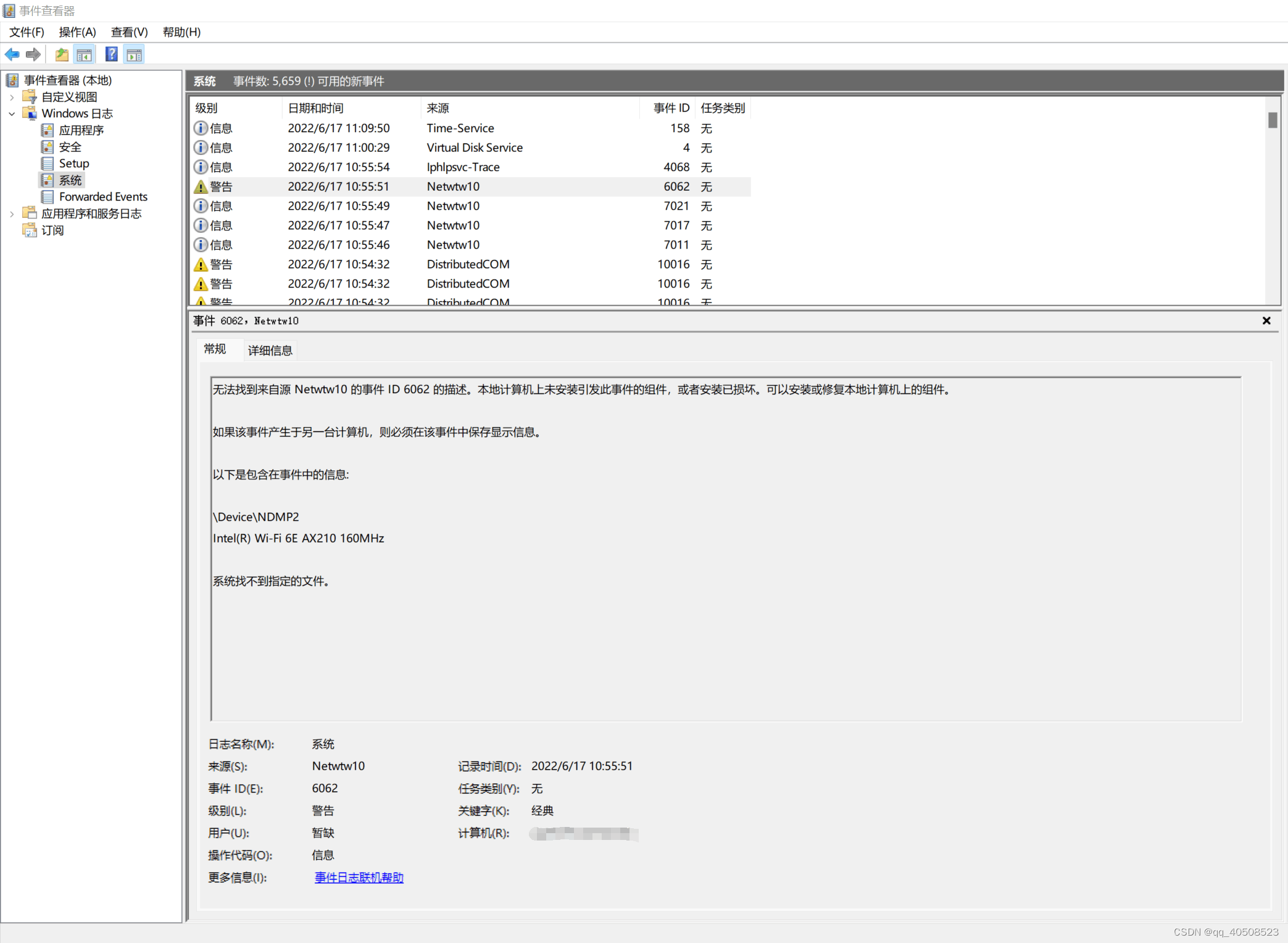
Task: Sort by the 事件 ID column header
Action: (x=670, y=108)
